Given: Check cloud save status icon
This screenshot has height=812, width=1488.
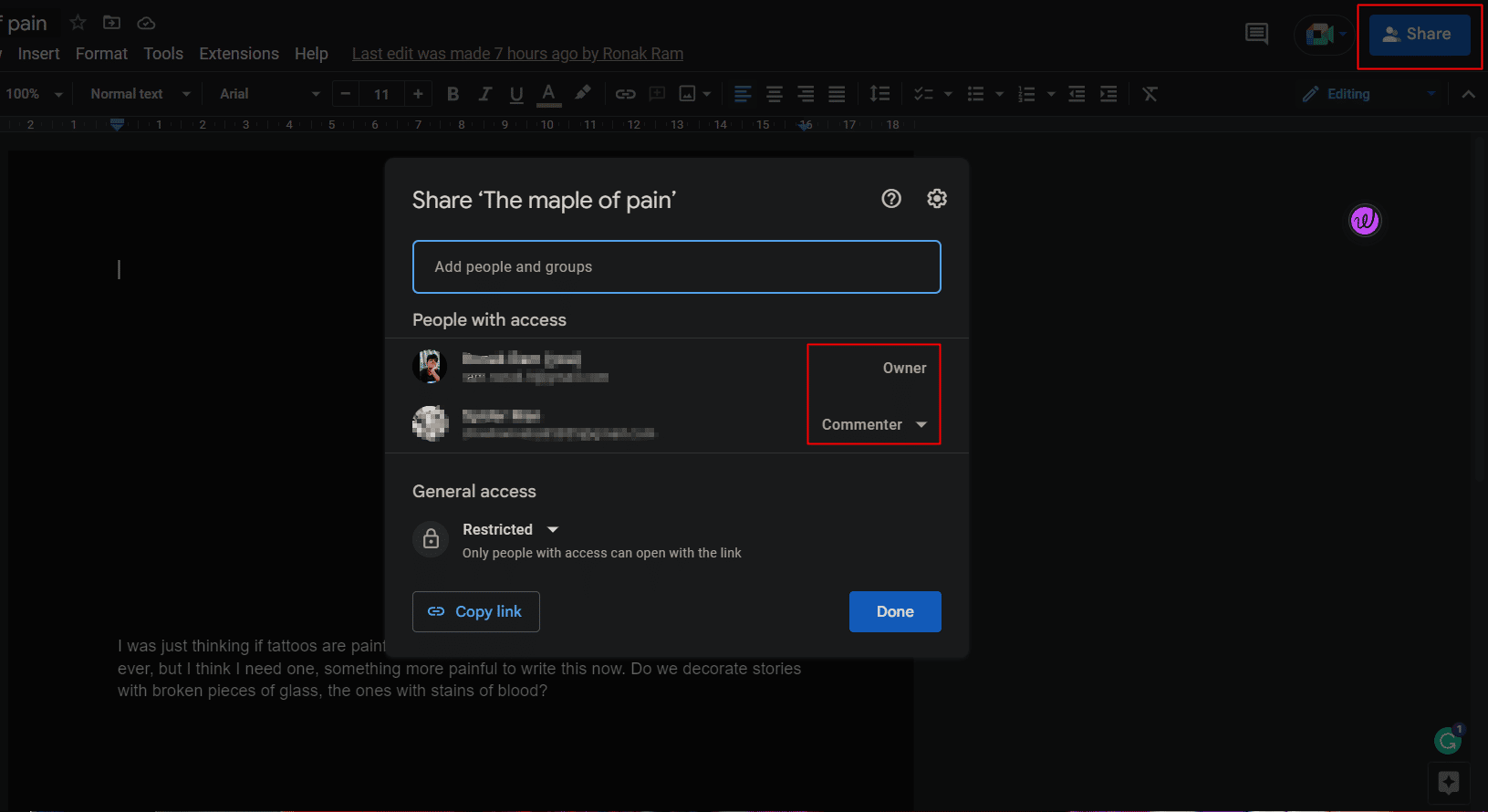Looking at the screenshot, I should pos(146,23).
